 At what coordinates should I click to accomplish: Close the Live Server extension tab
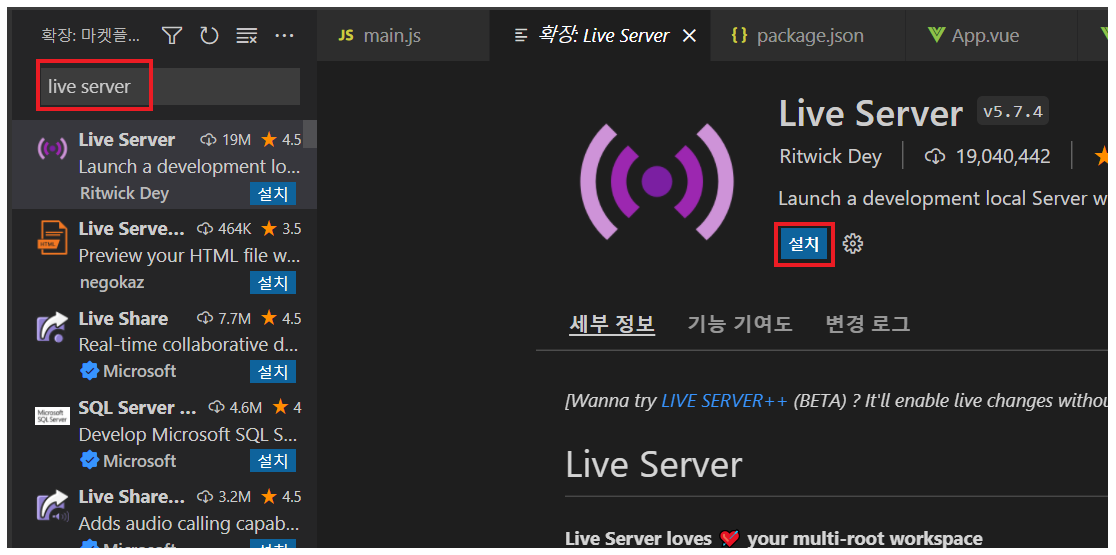(689, 36)
